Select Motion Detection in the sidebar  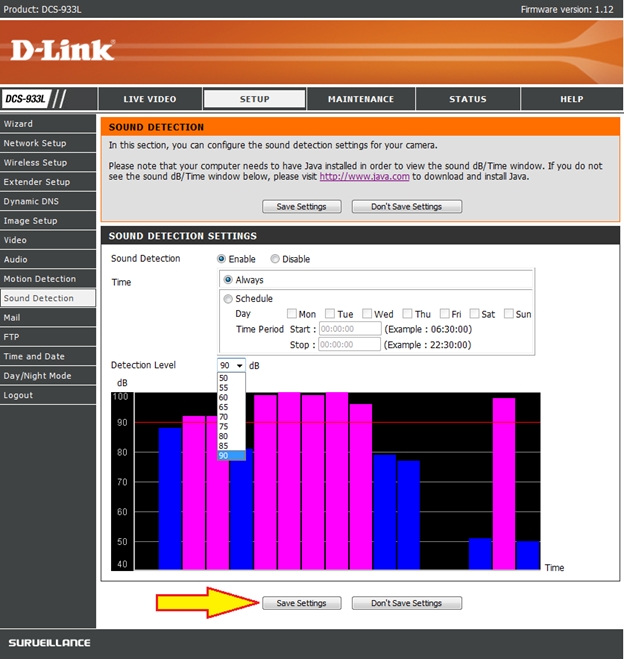pos(40,279)
